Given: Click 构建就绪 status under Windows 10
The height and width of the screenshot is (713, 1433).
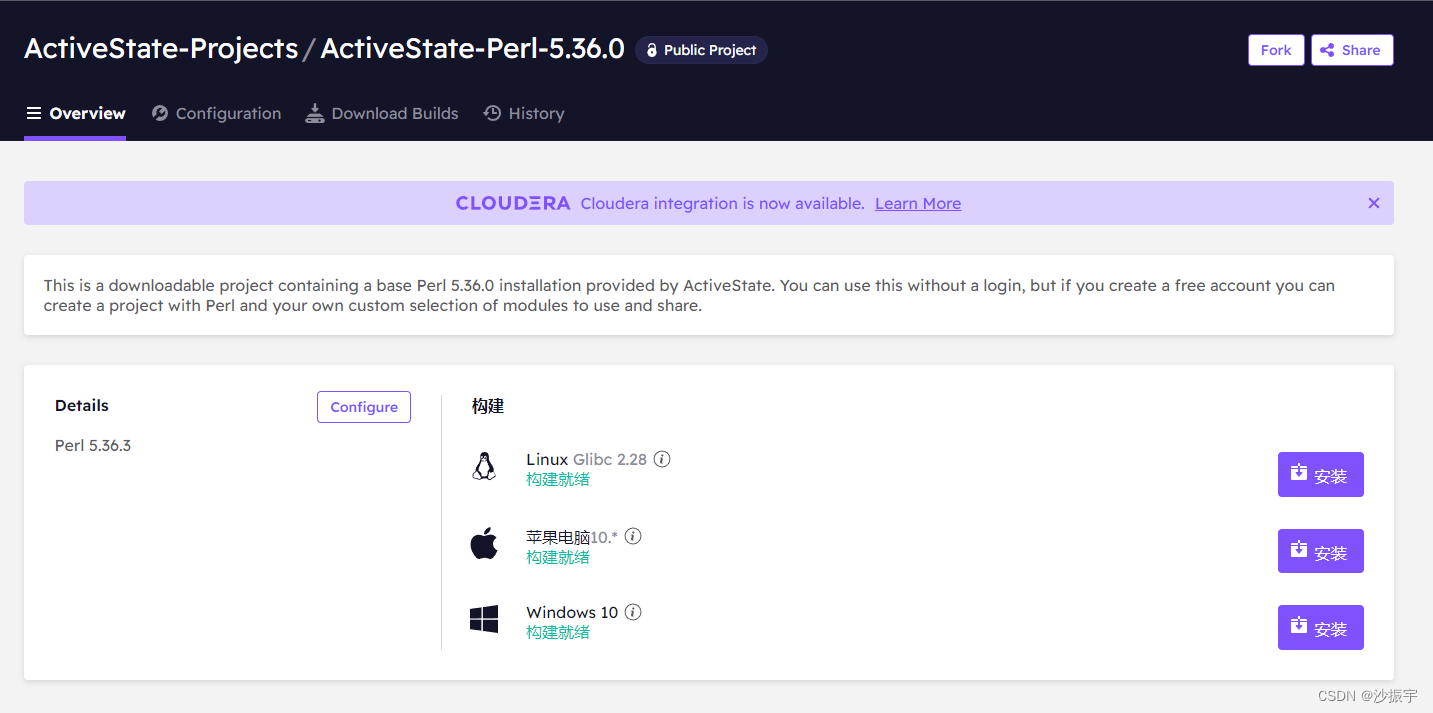Looking at the screenshot, I should 558,632.
